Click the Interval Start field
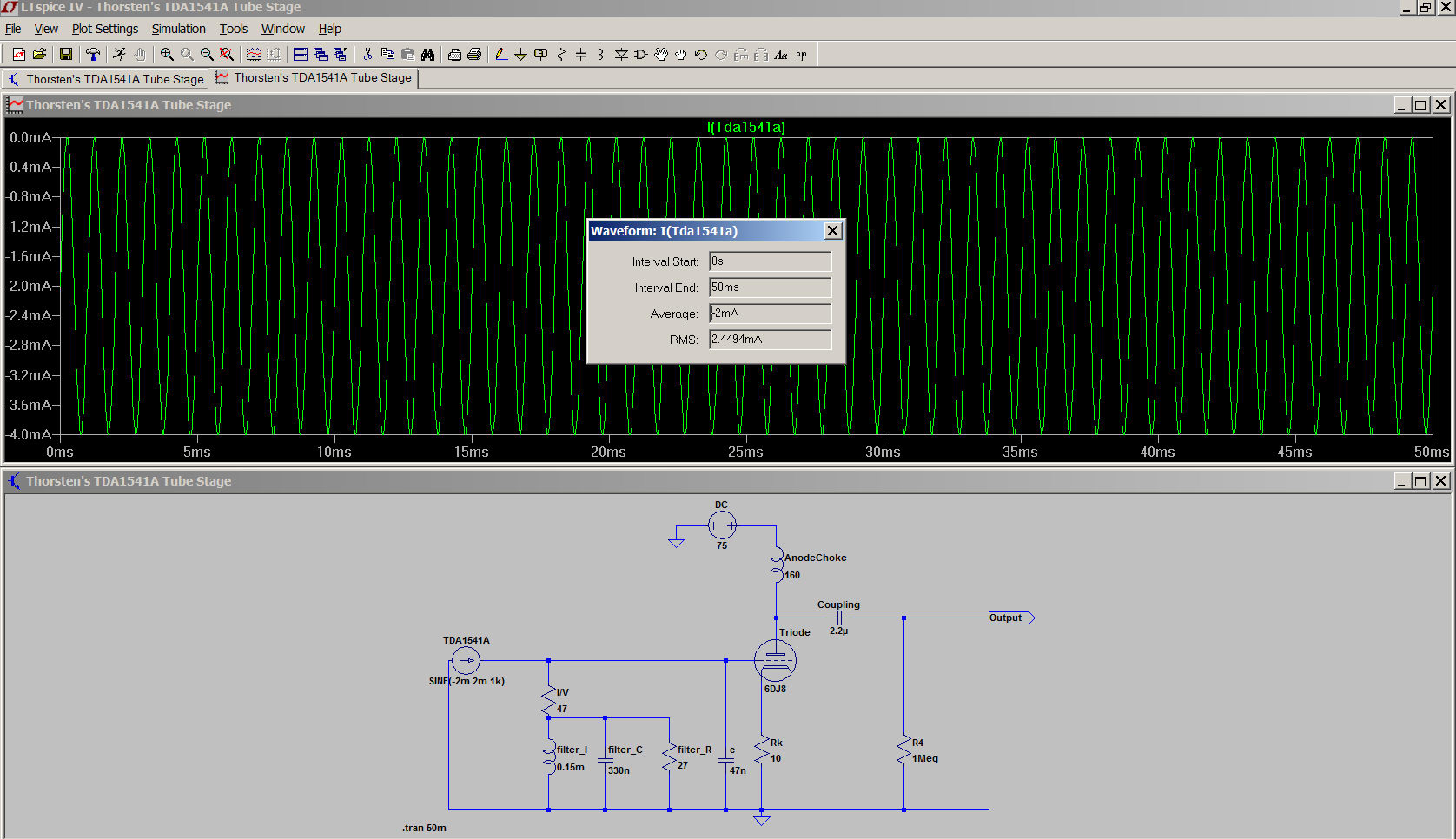This screenshot has height=839, width=1456. (x=770, y=261)
